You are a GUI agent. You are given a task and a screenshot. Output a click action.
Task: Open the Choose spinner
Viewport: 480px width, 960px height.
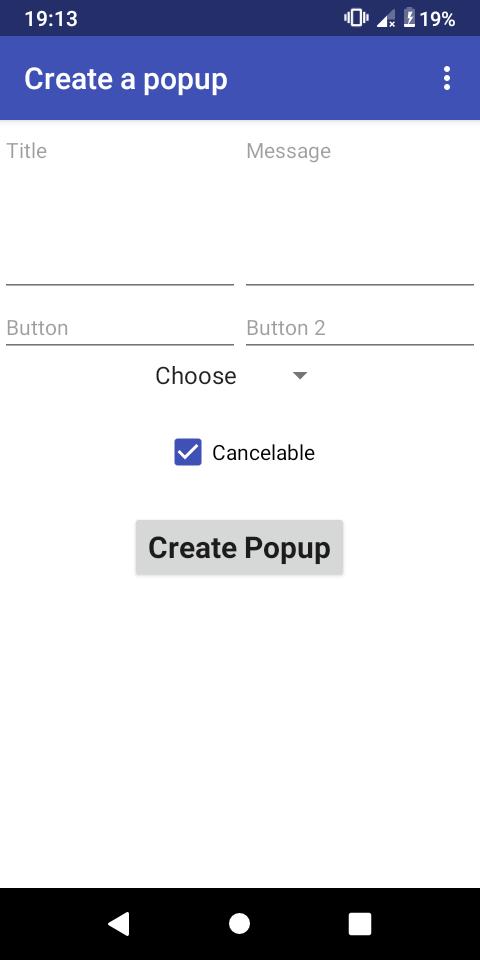231,376
